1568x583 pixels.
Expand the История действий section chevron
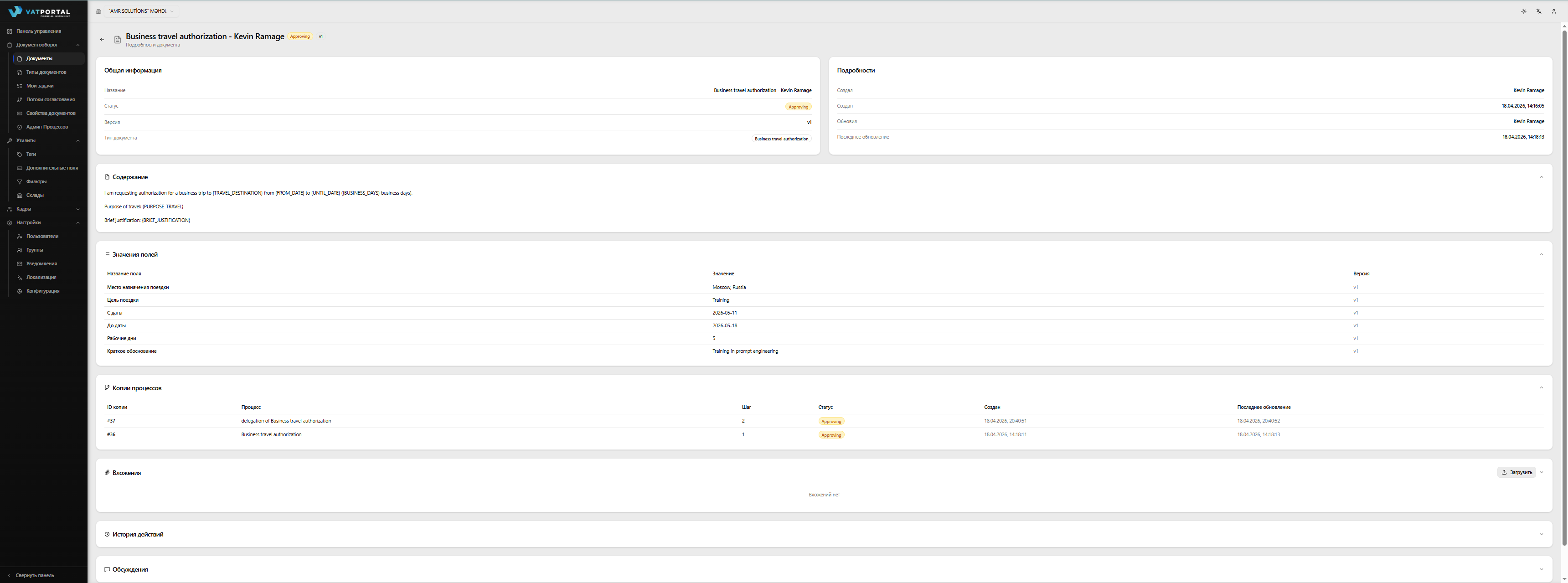point(1541,534)
